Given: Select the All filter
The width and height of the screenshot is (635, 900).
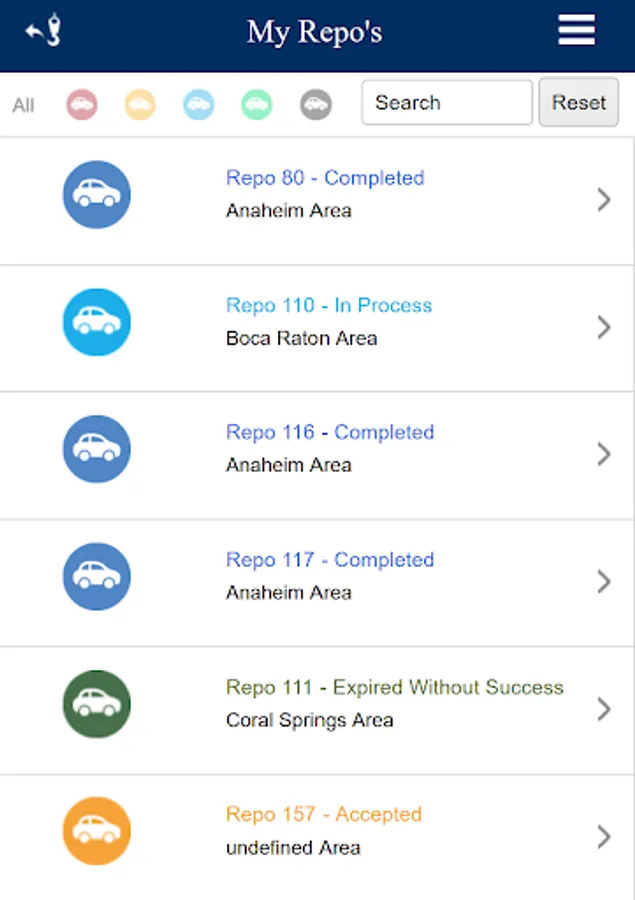Looking at the screenshot, I should click(23, 104).
